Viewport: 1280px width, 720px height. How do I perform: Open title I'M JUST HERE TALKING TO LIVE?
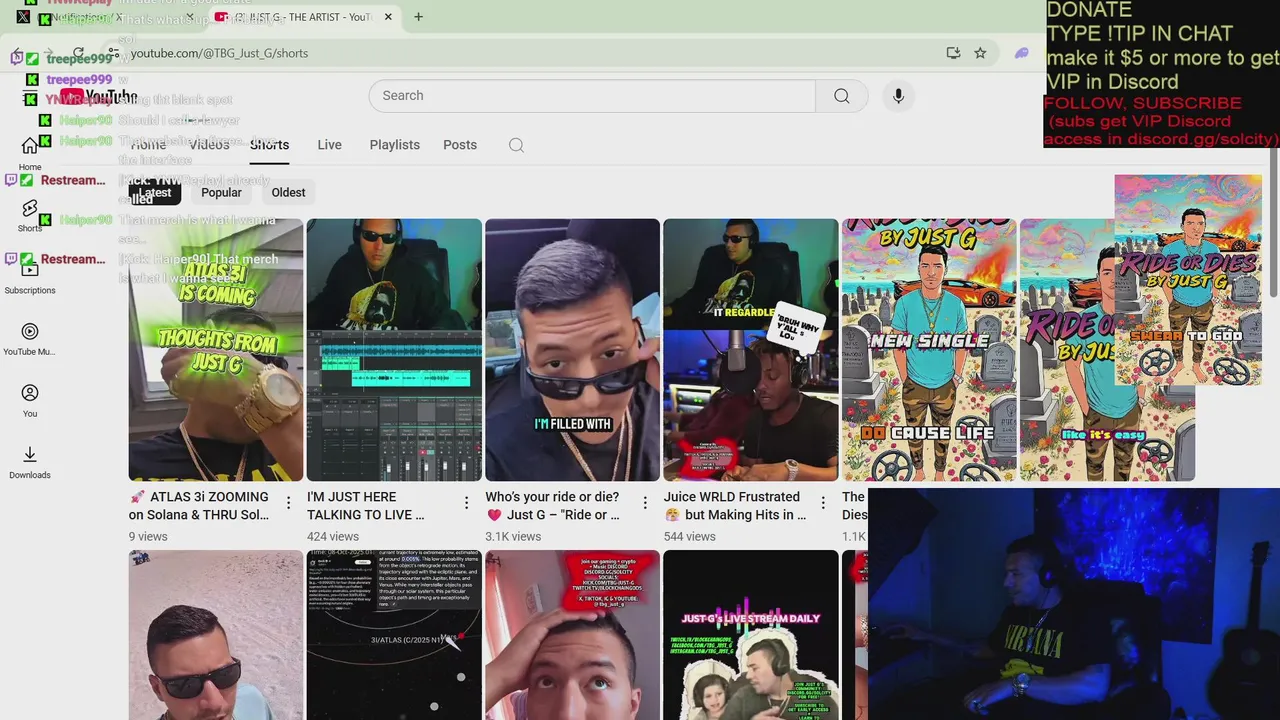point(366,506)
